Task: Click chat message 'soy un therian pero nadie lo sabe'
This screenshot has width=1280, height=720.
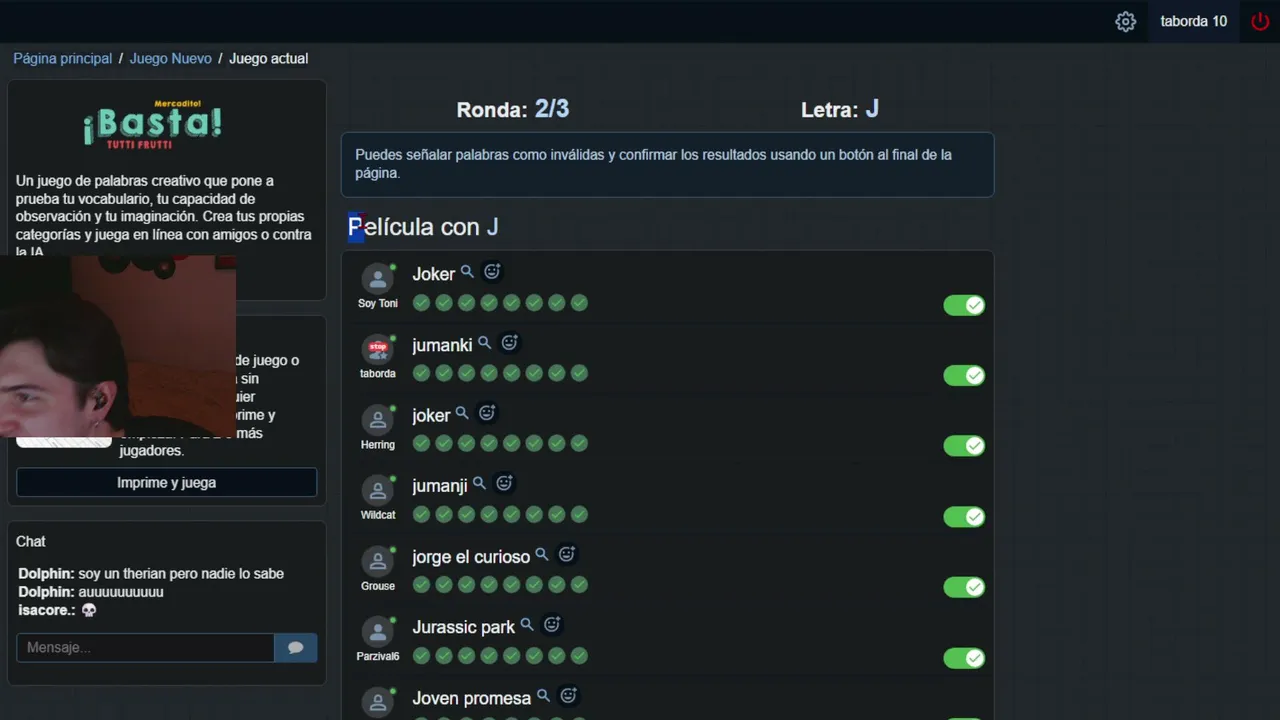Action: (x=181, y=573)
